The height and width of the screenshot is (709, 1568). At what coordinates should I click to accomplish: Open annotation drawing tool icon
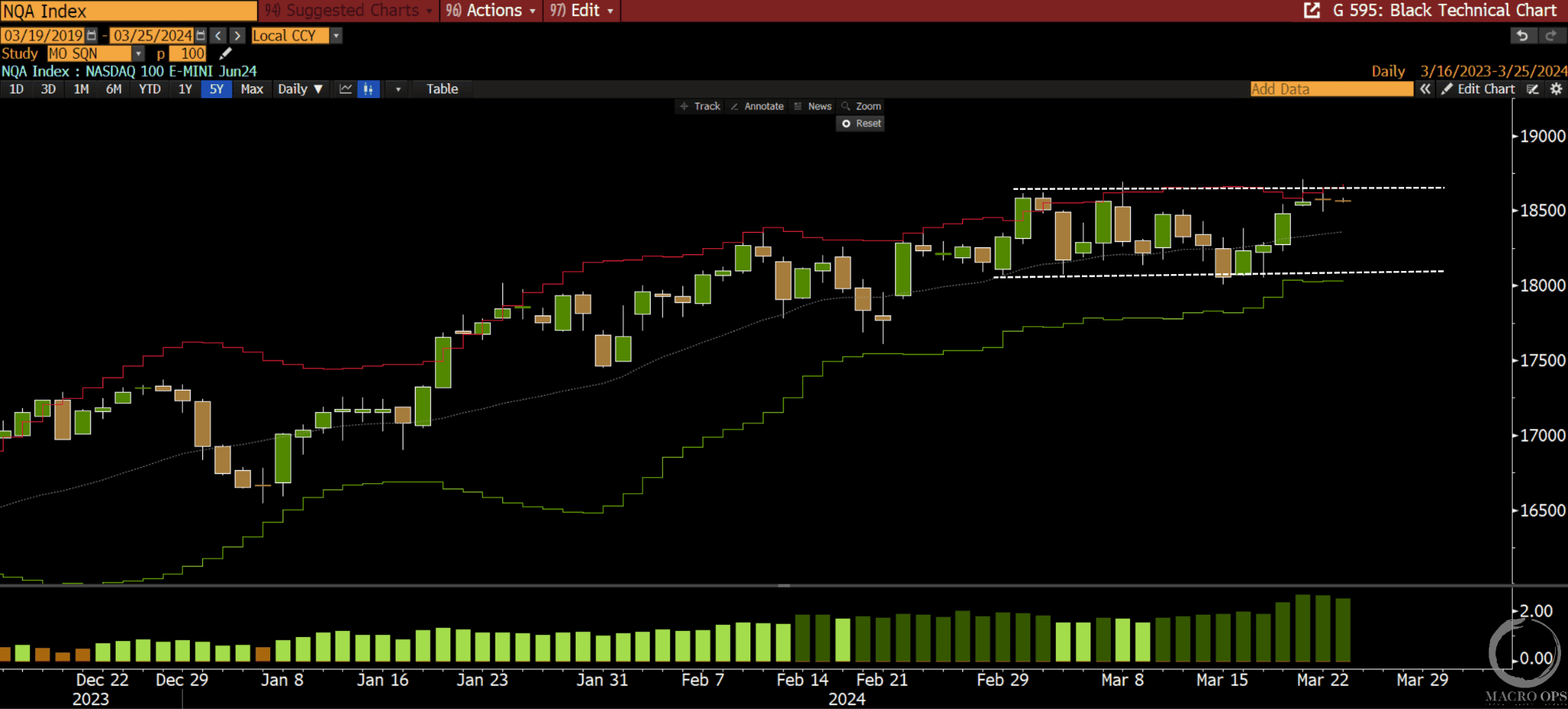pos(1533,89)
